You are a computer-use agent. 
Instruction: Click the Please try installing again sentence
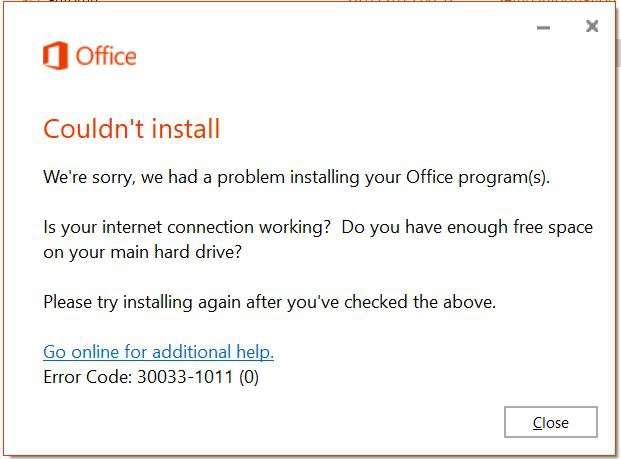coord(269,302)
